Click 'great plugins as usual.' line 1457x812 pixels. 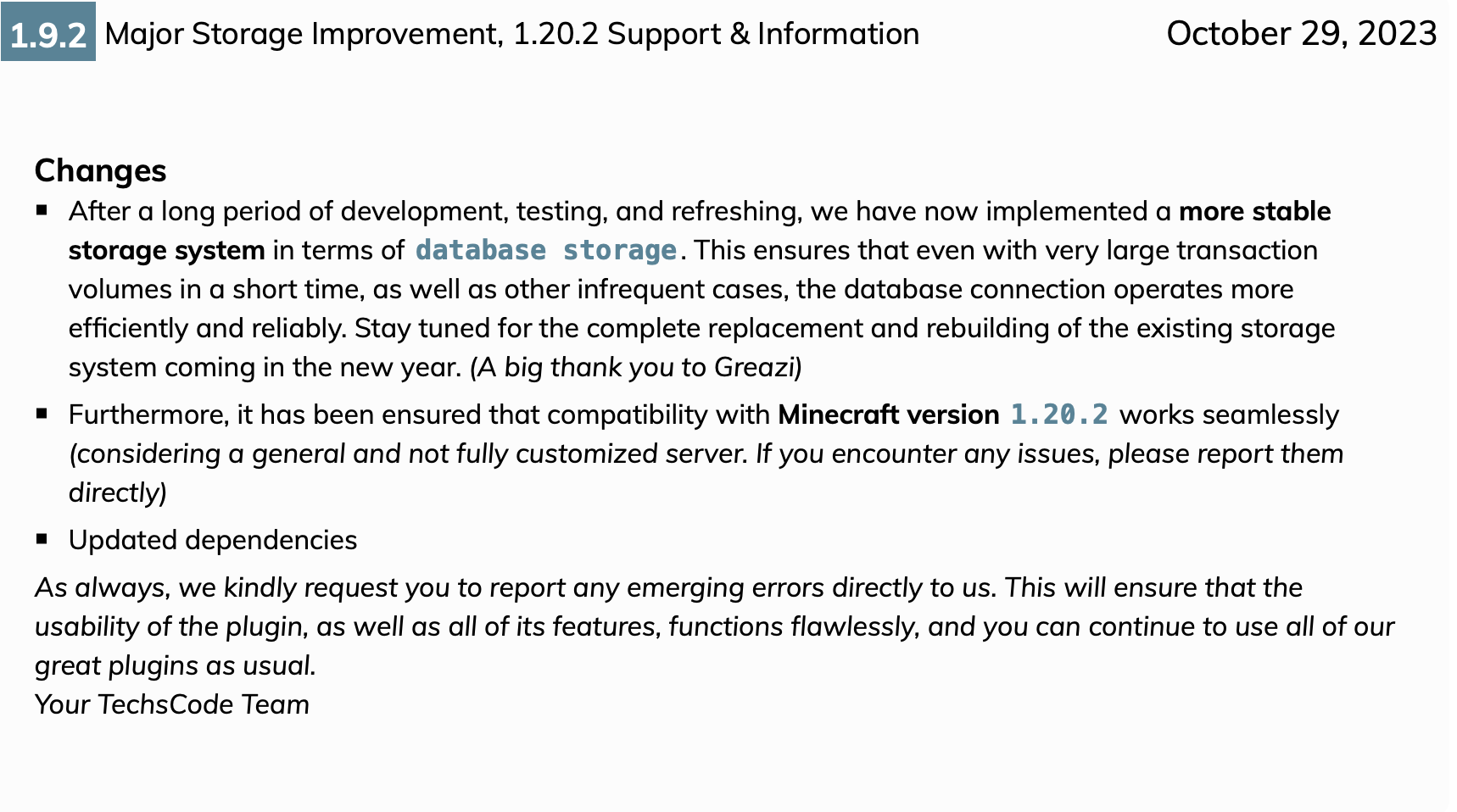pyautogui.click(x=176, y=665)
